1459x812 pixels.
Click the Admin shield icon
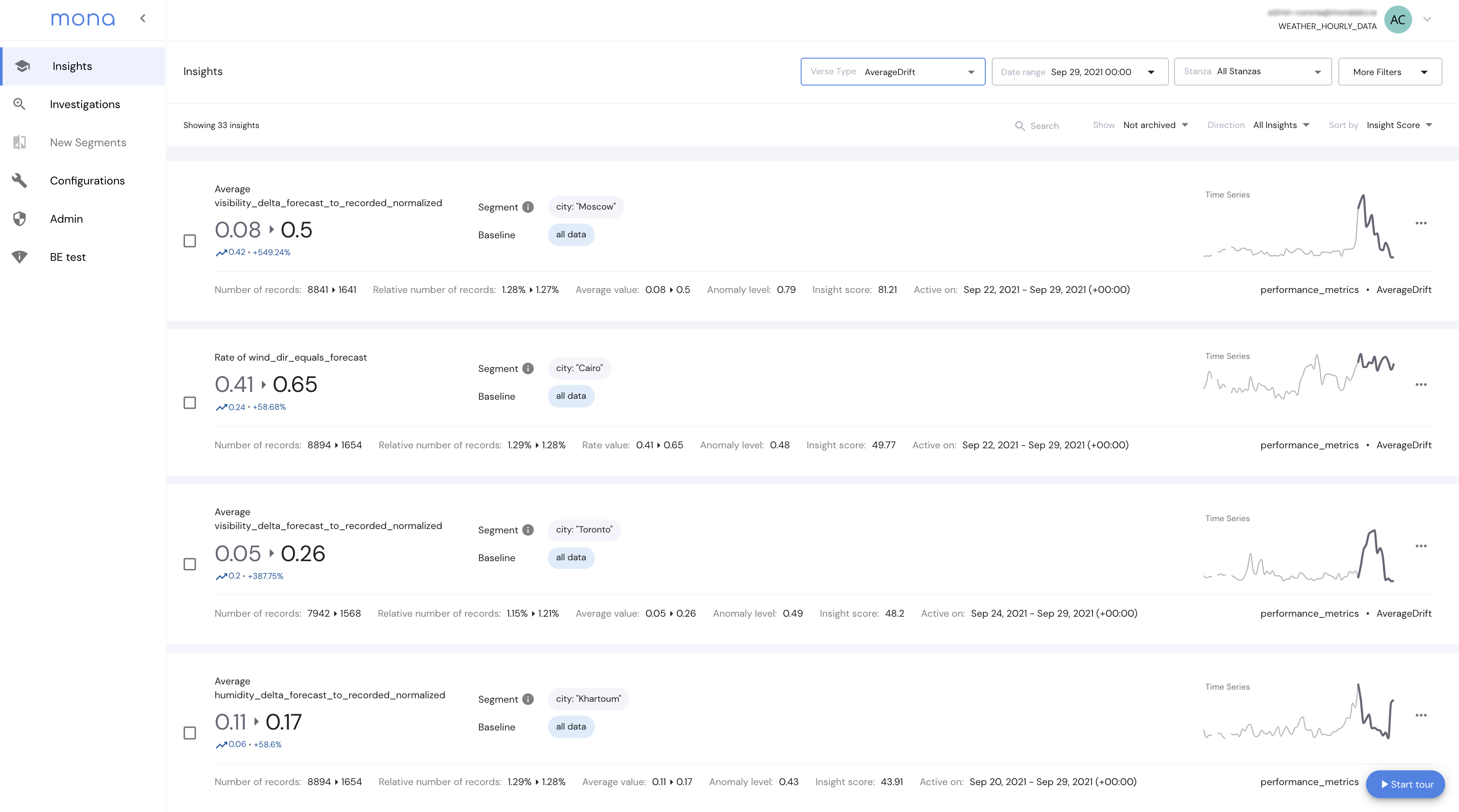coord(19,219)
